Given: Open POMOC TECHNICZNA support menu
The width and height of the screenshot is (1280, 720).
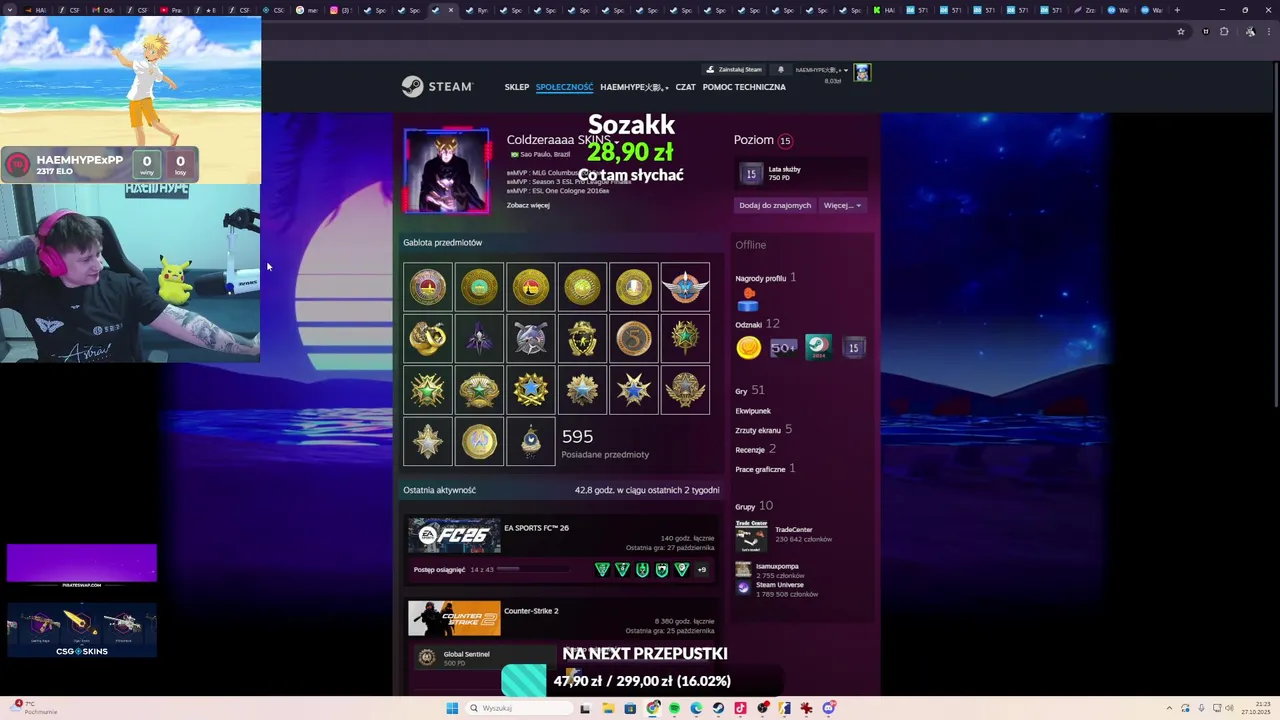Looking at the screenshot, I should pos(744,87).
